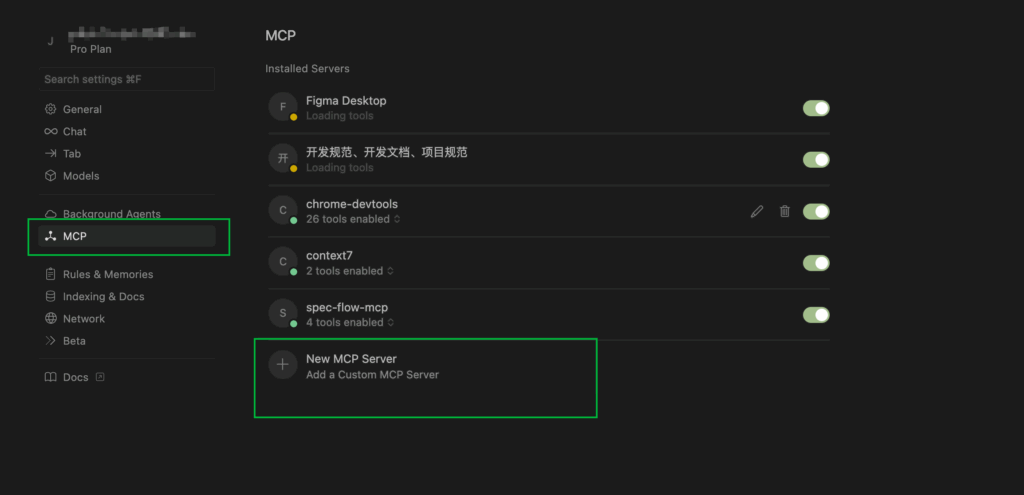
Task: Open external link icon next to Docs
Action: pyautogui.click(x=100, y=378)
